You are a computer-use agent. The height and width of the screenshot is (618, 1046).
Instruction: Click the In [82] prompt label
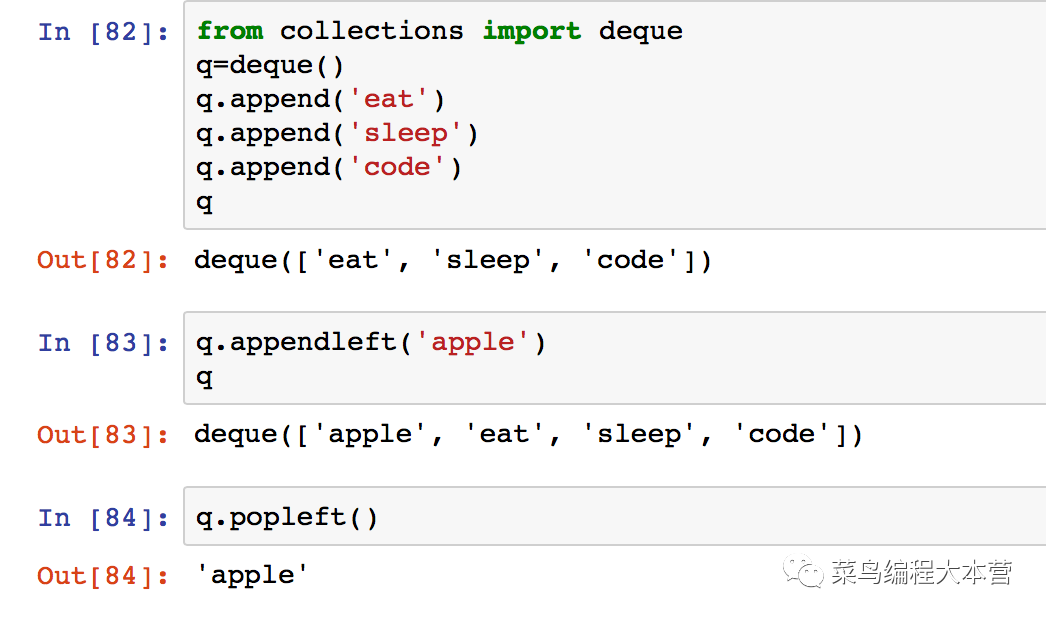tap(103, 32)
